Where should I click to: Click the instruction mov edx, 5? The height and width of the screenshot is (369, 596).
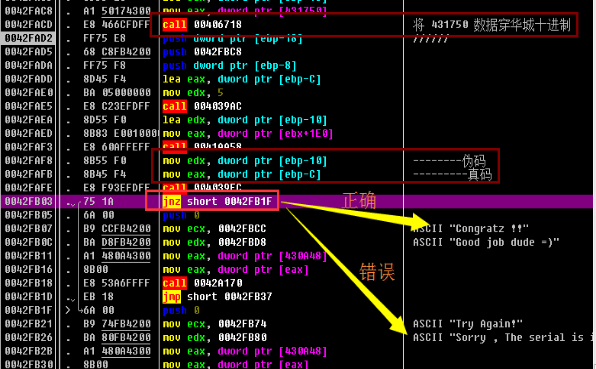click(193, 93)
